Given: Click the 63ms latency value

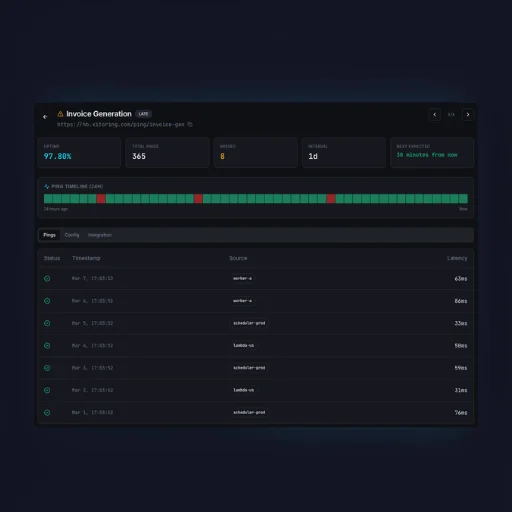Looking at the screenshot, I should coord(461,279).
